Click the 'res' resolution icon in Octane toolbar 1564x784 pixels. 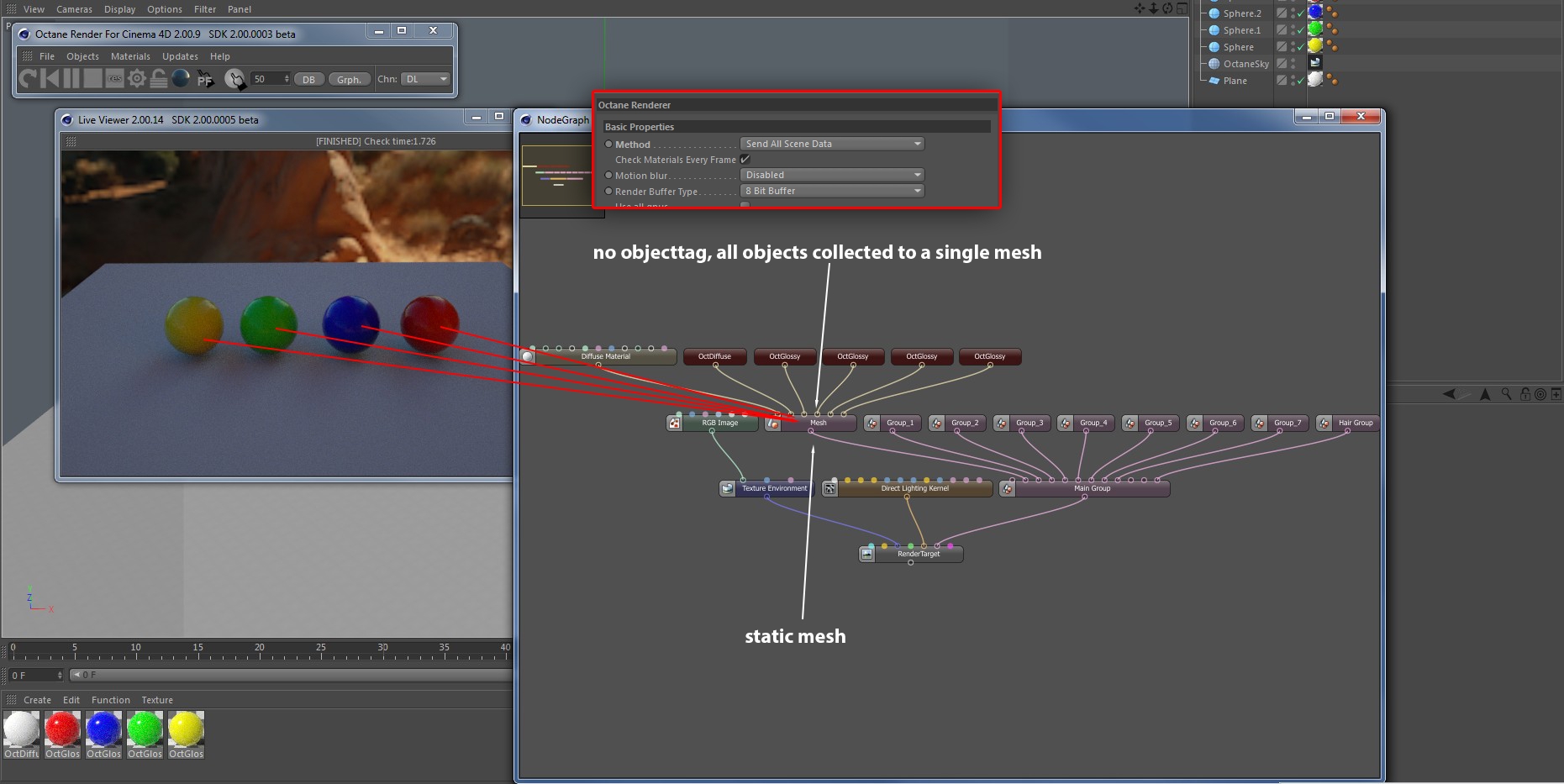point(114,79)
